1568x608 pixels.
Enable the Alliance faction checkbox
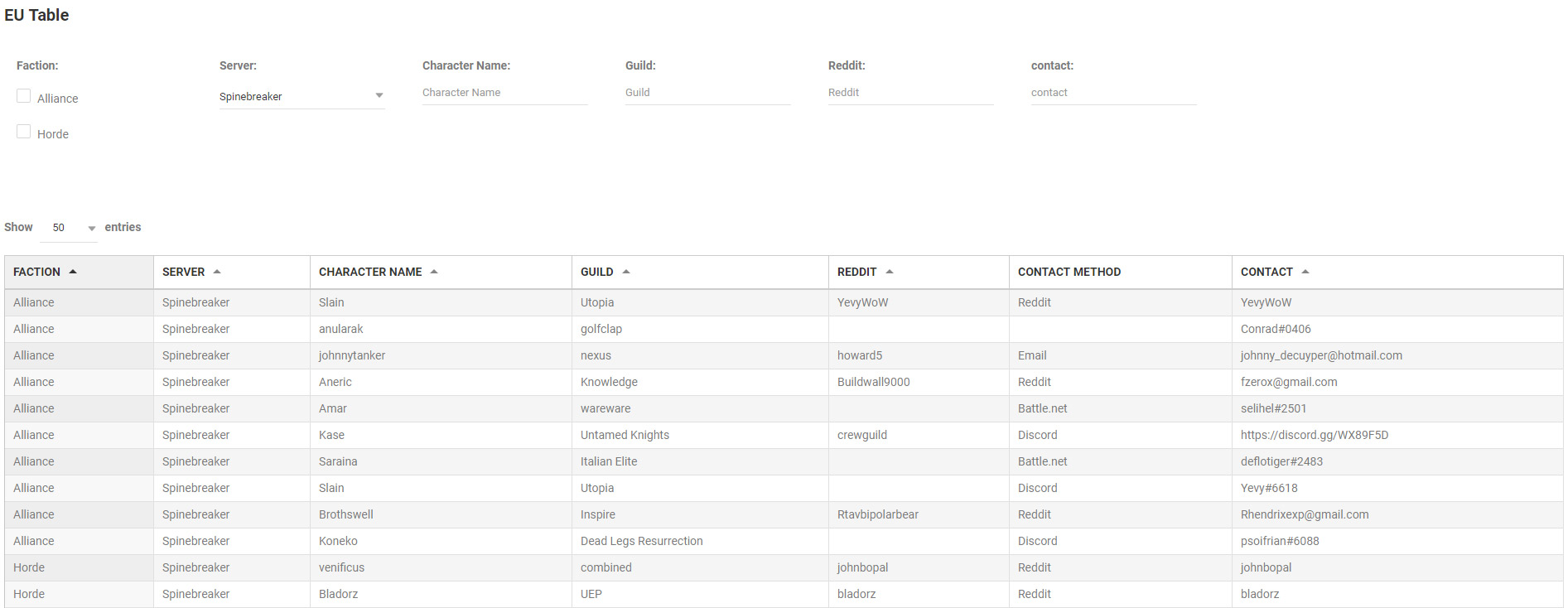[x=24, y=97]
